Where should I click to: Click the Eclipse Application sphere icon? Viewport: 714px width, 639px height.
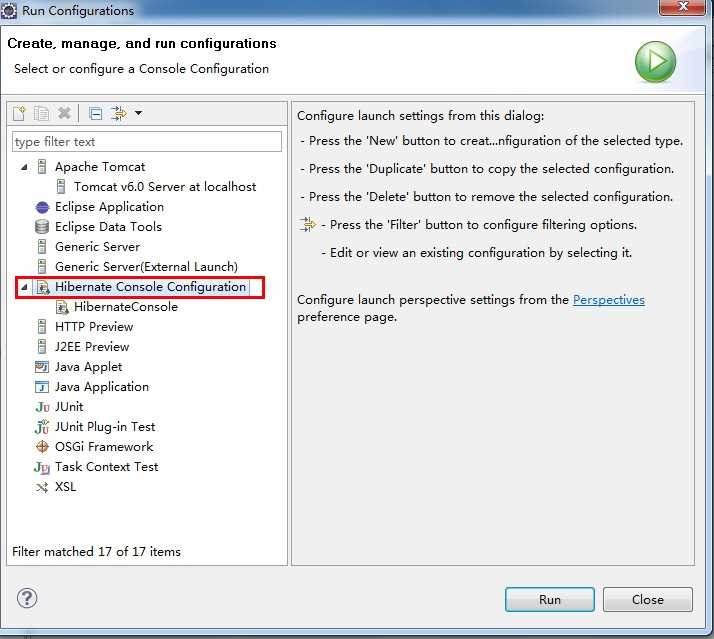(42, 207)
